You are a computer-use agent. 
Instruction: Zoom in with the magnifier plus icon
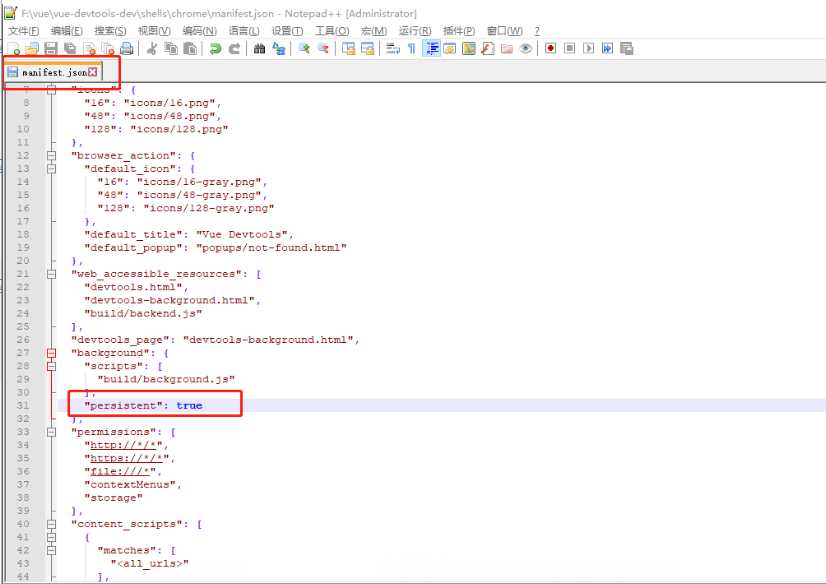(x=304, y=49)
